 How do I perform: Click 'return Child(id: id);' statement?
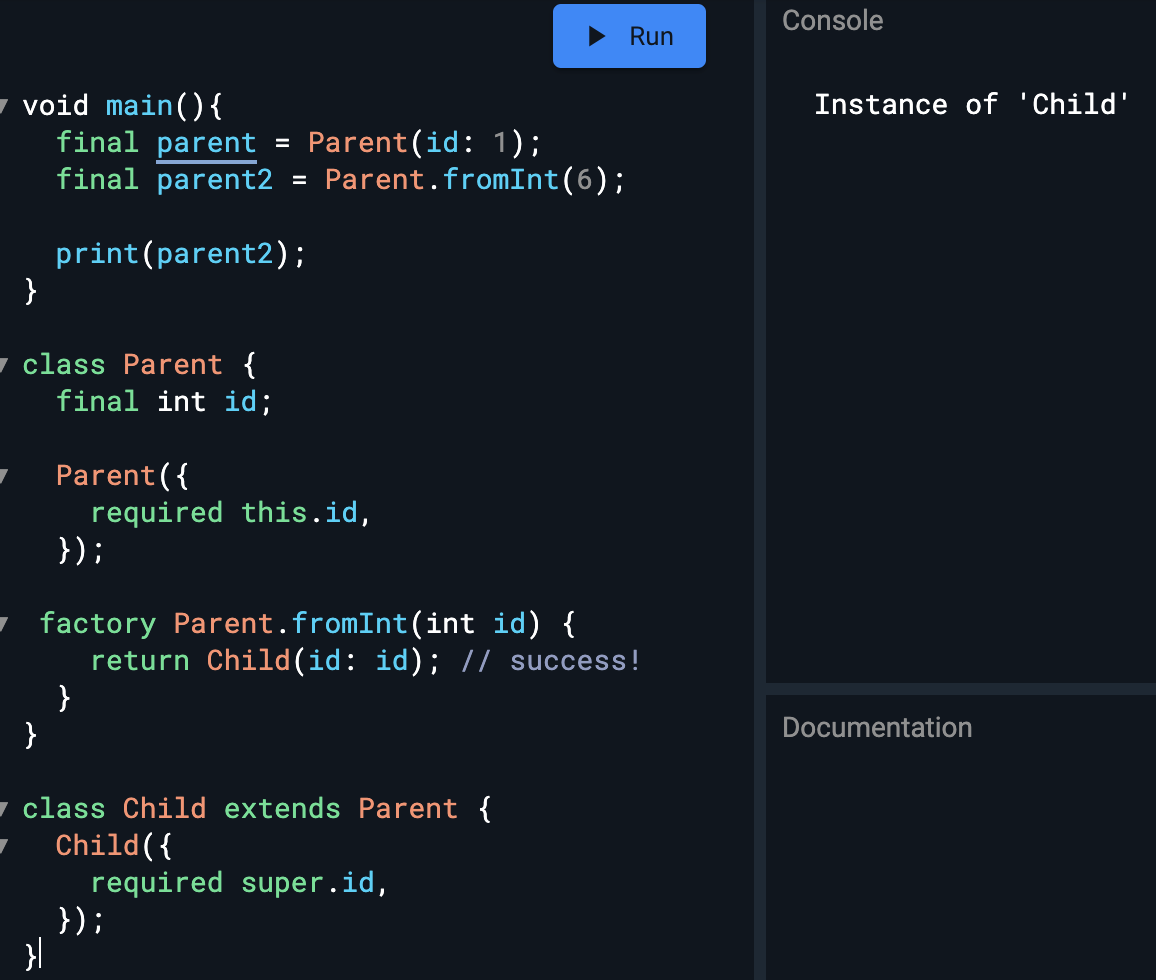point(265,661)
